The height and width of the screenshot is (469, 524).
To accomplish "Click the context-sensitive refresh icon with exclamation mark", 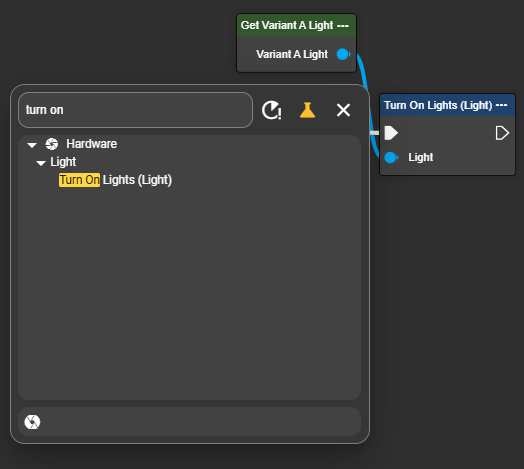I will (271, 110).
